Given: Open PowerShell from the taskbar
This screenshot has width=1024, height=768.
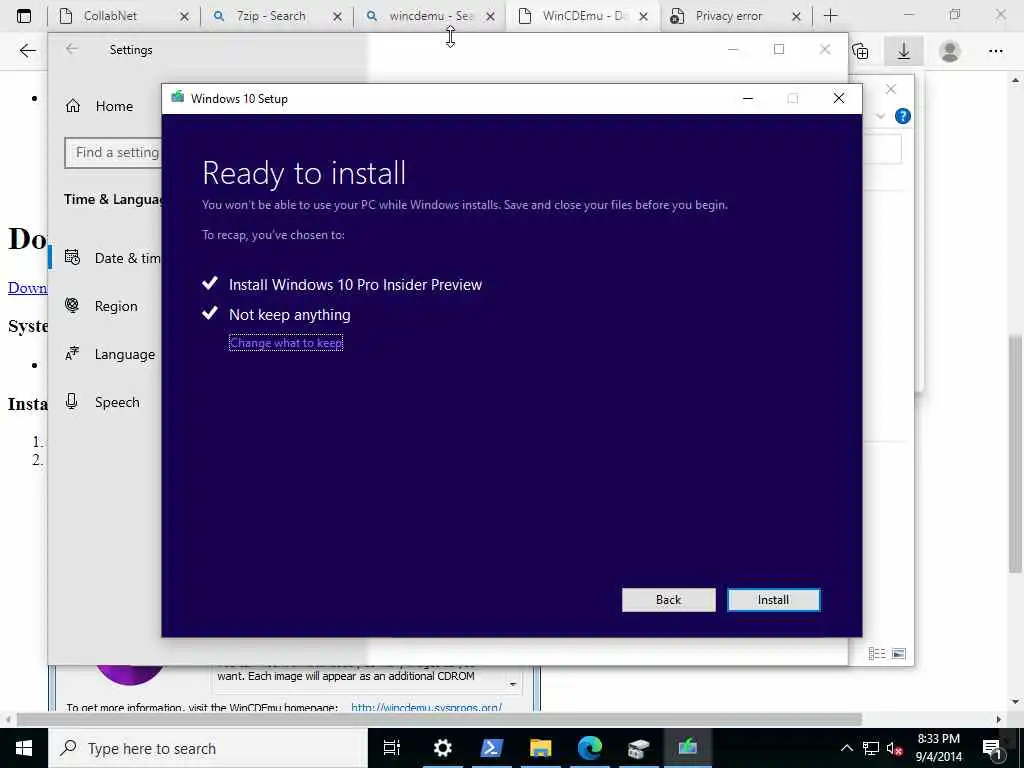Looking at the screenshot, I should [491, 748].
